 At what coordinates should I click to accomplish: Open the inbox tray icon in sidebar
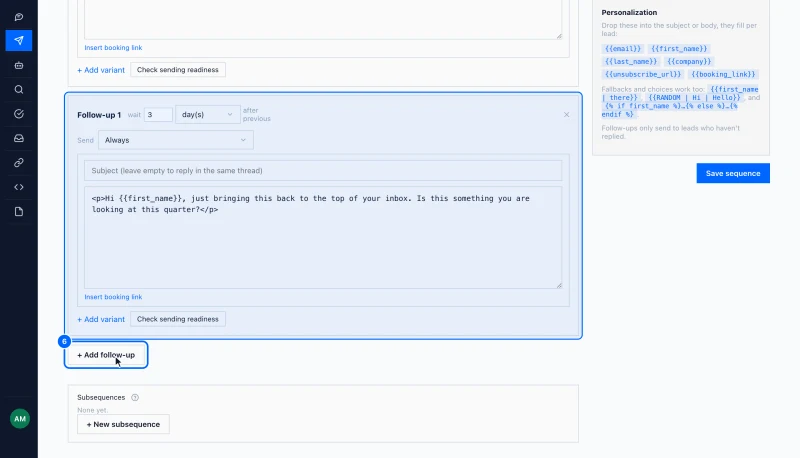coord(19,138)
